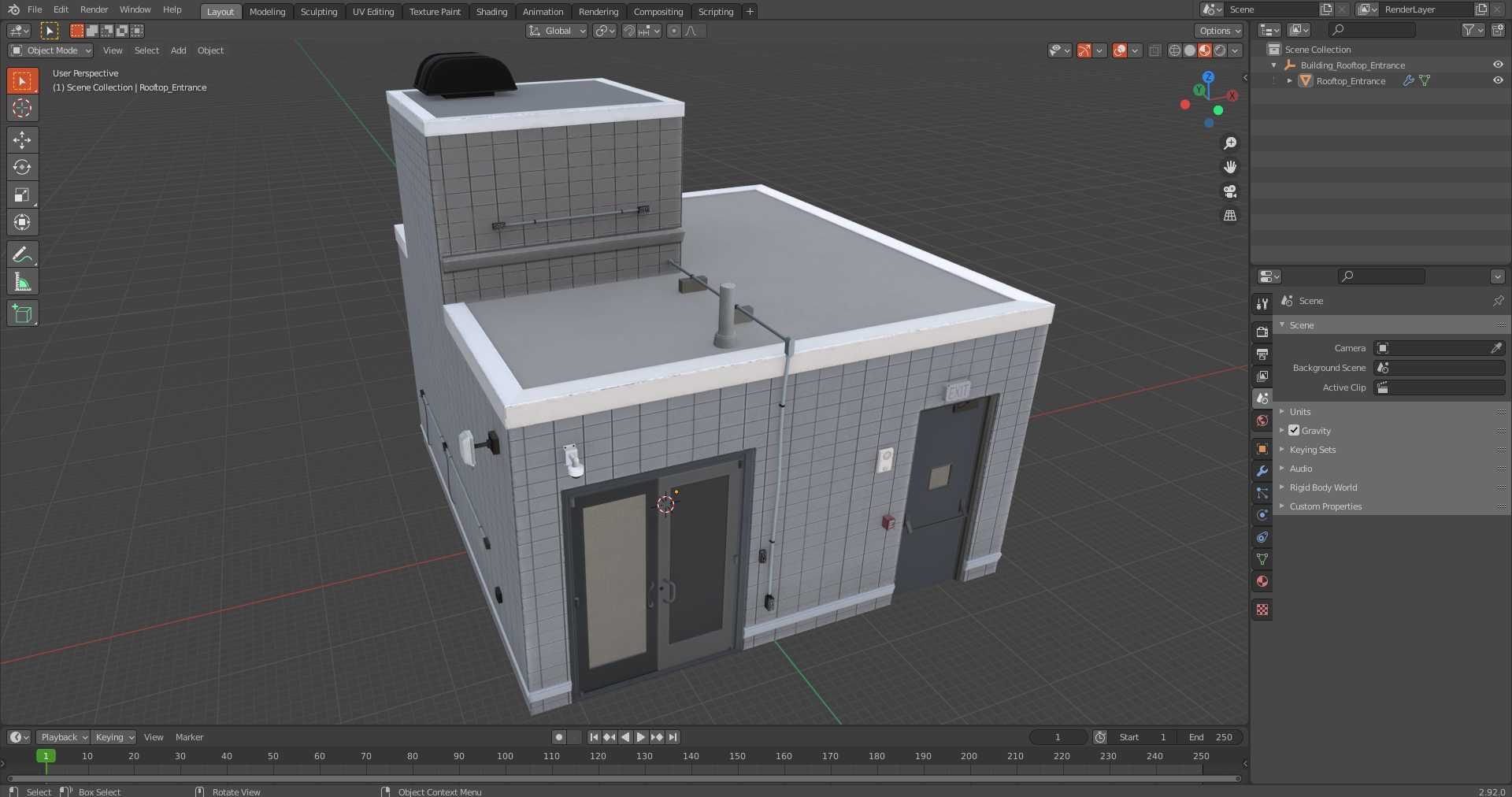Switch orthographic/perspective grid icon
Image resolution: width=1512 pixels, height=797 pixels.
[1230, 215]
